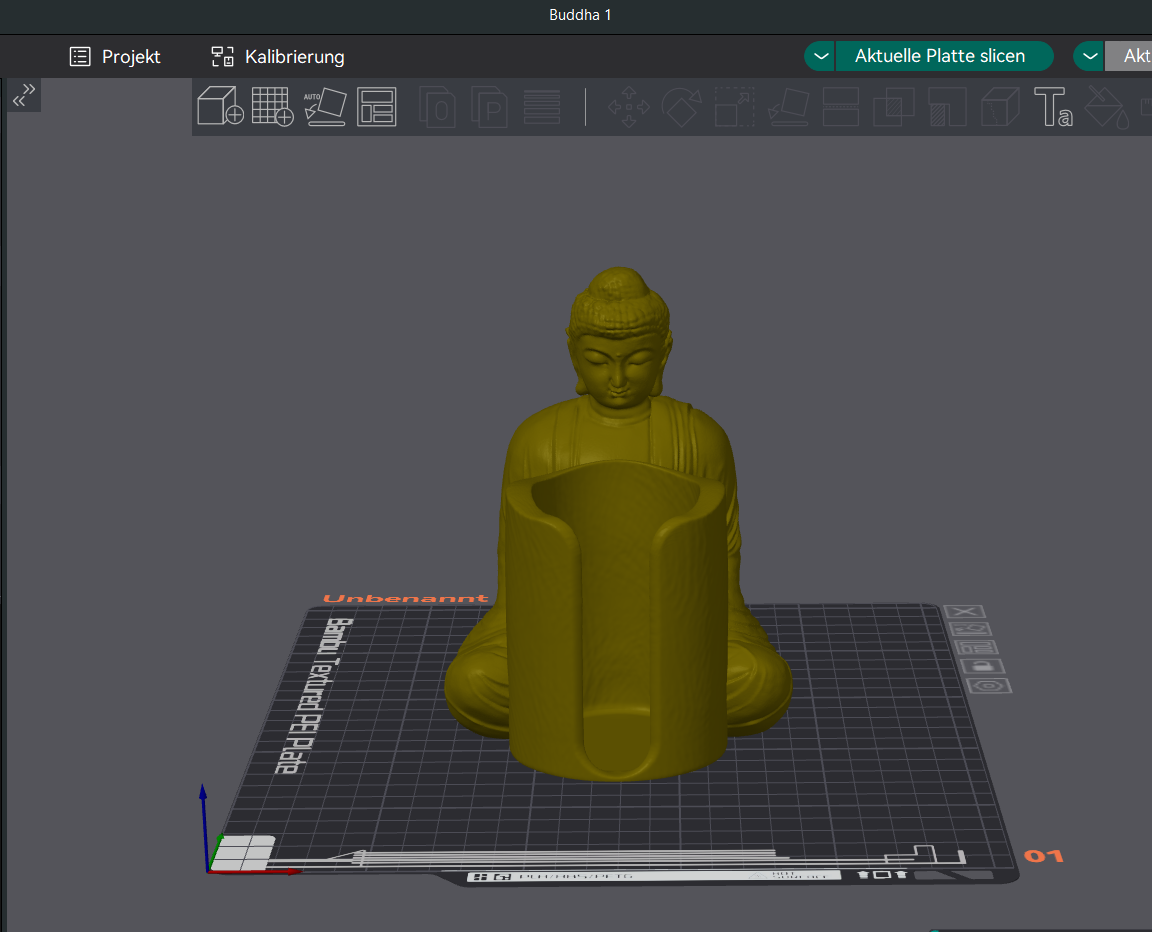This screenshot has height=932, width=1152.
Task: Switch to the Kalibrierung tab
Action: coord(278,57)
